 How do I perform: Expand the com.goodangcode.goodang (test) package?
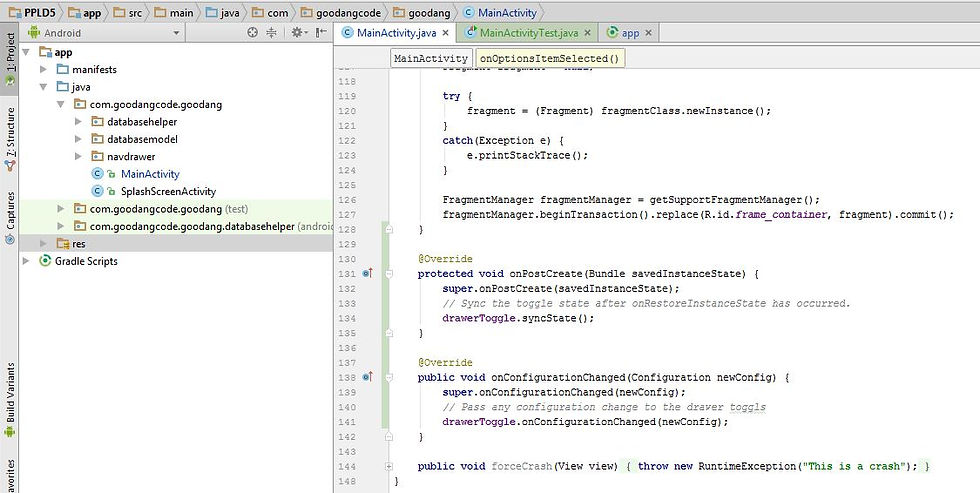[61, 209]
